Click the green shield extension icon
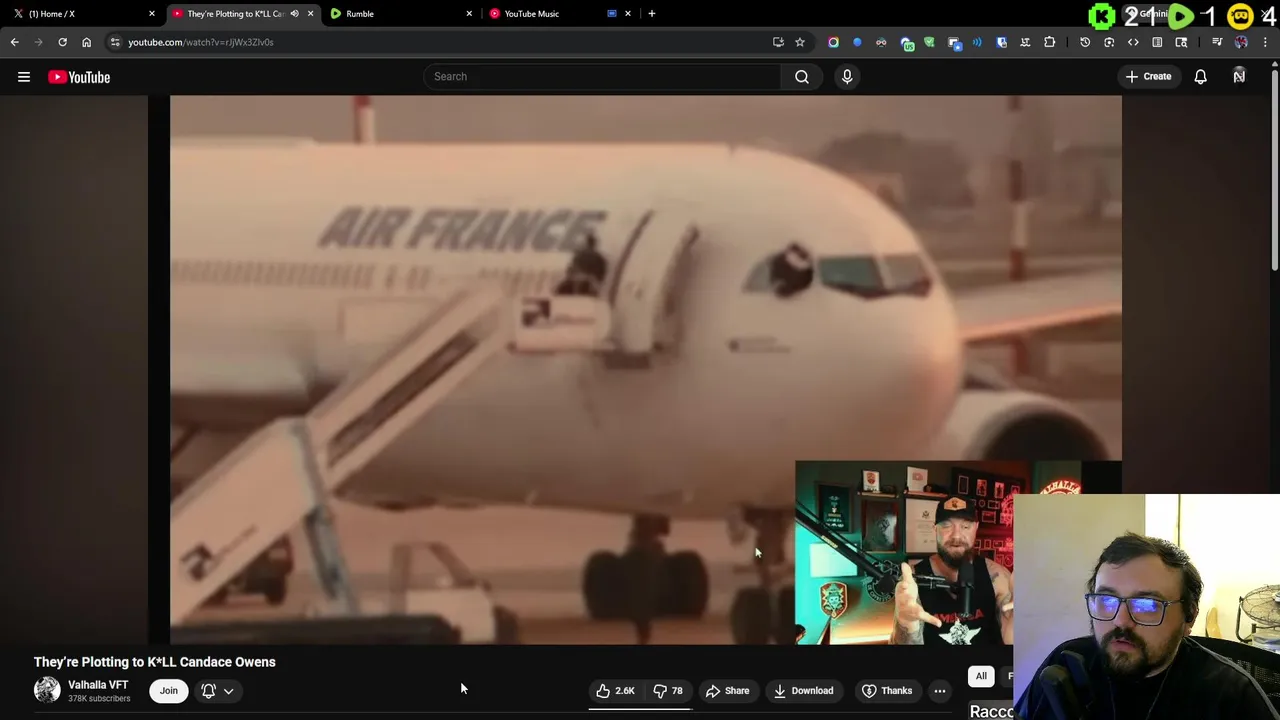1280x720 pixels. (929, 42)
